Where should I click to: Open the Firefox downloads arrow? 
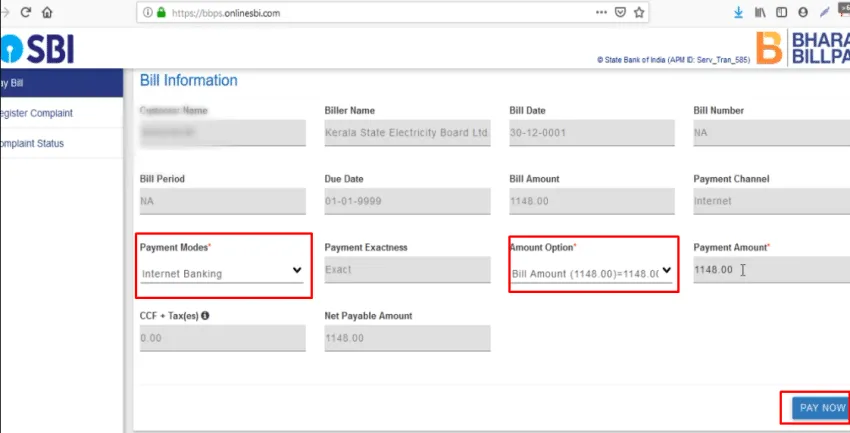[739, 13]
